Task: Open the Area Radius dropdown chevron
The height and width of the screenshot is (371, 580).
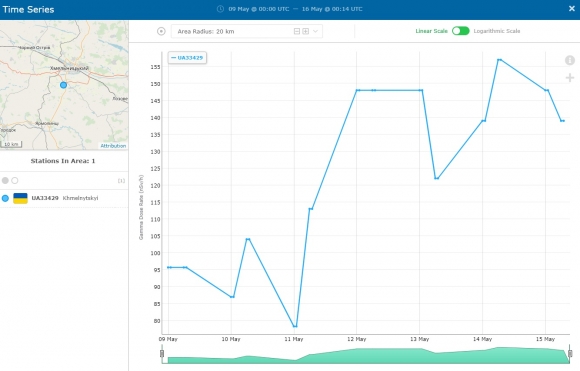Action: click(315, 31)
